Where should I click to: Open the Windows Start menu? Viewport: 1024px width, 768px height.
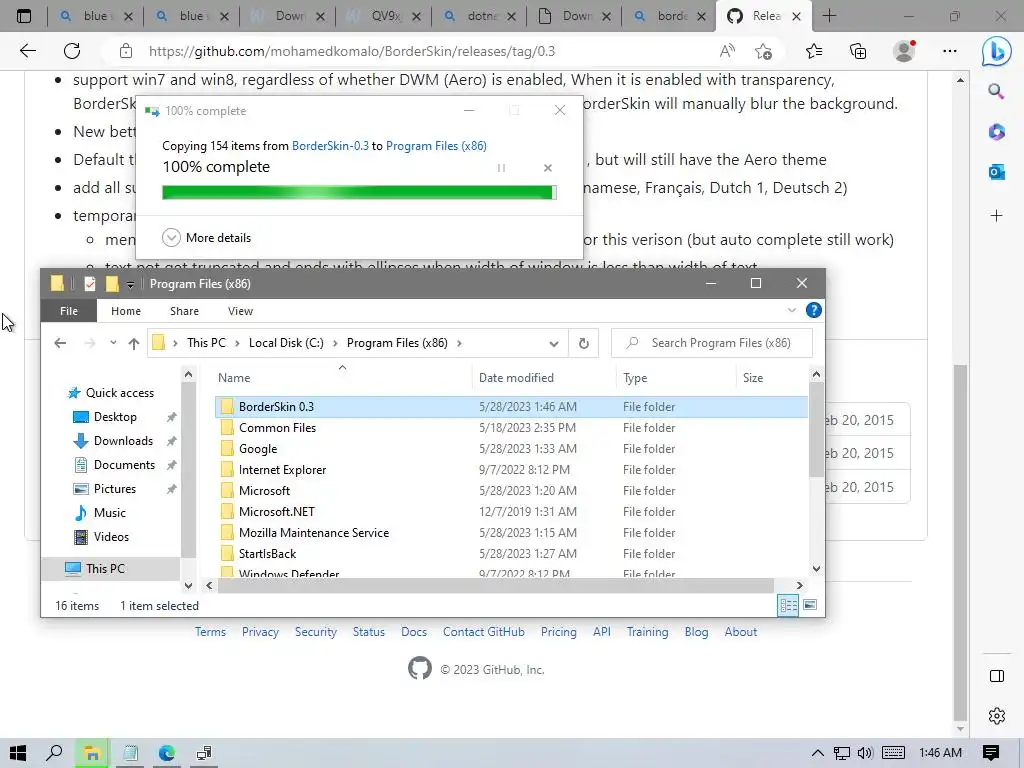point(18,753)
